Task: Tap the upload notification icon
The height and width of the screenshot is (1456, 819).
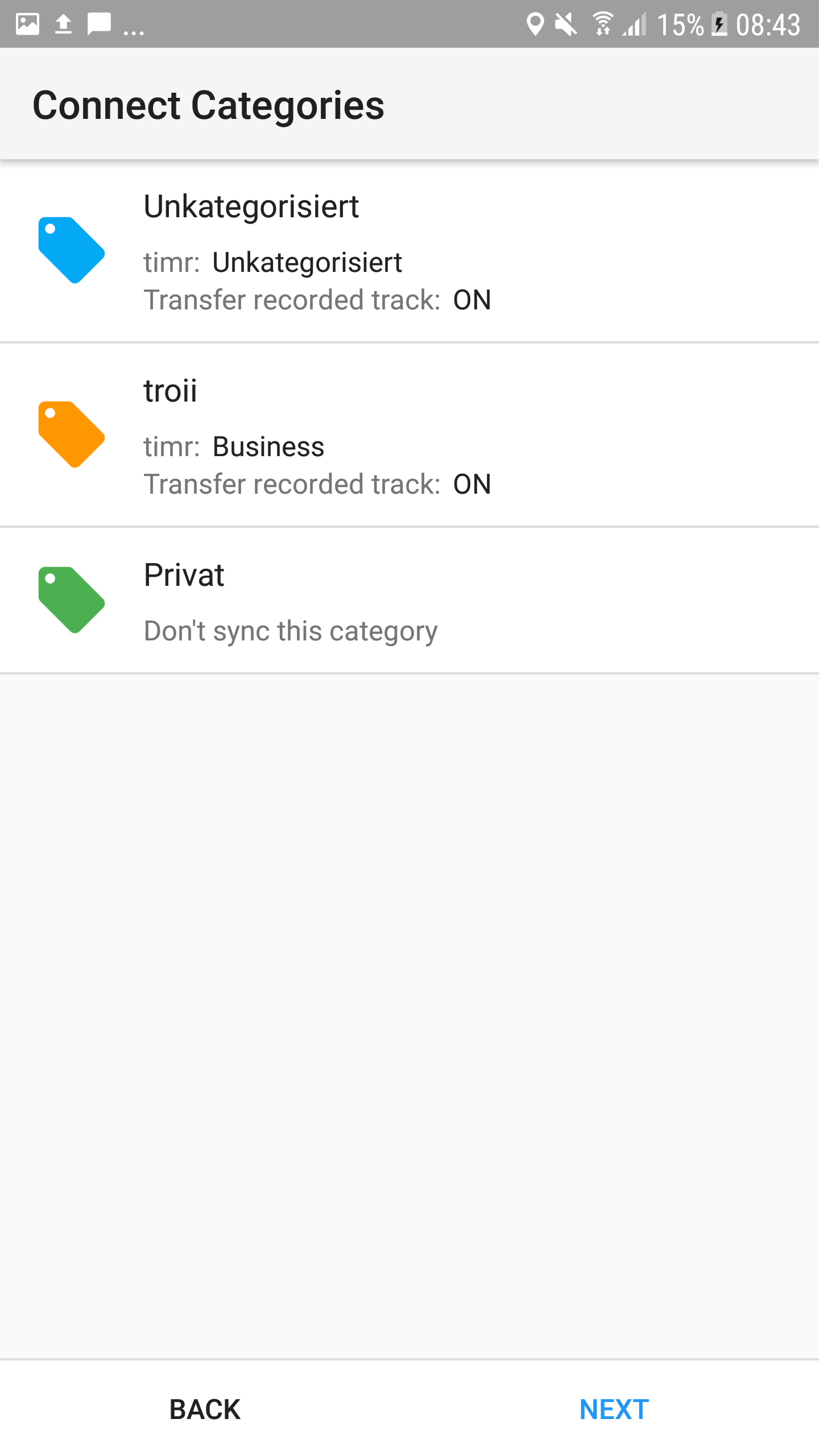Action: (x=63, y=24)
